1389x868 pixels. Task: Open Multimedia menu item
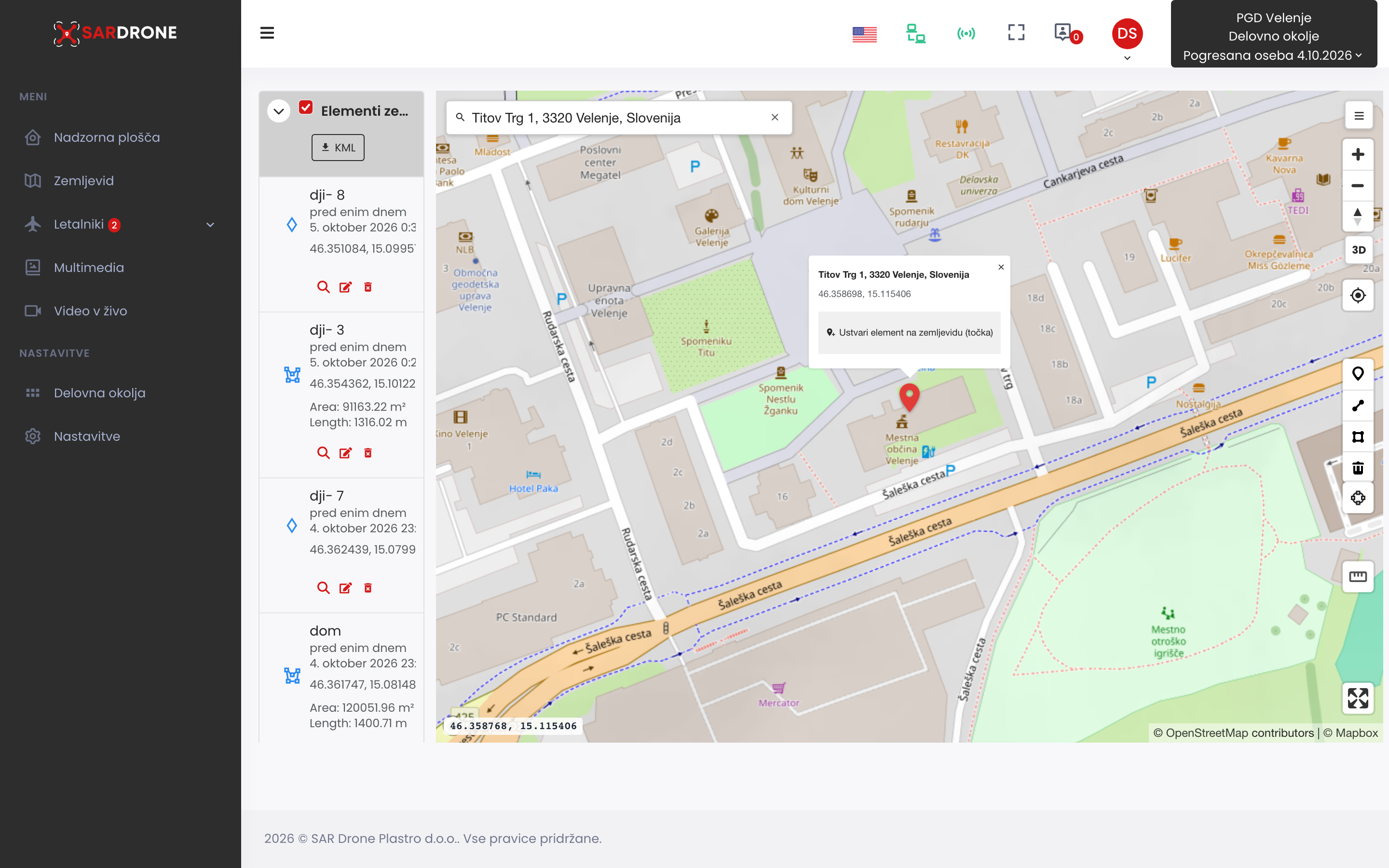pos(88,268)
